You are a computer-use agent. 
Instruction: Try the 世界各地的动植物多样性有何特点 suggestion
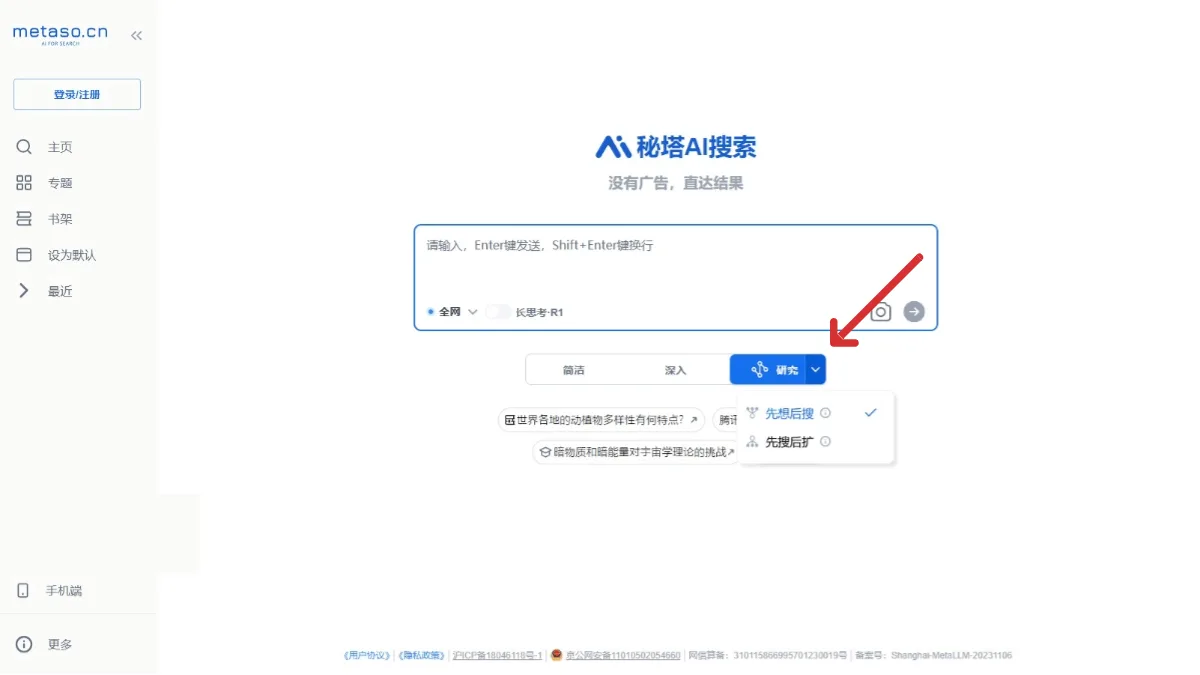[x=601, y=420]
